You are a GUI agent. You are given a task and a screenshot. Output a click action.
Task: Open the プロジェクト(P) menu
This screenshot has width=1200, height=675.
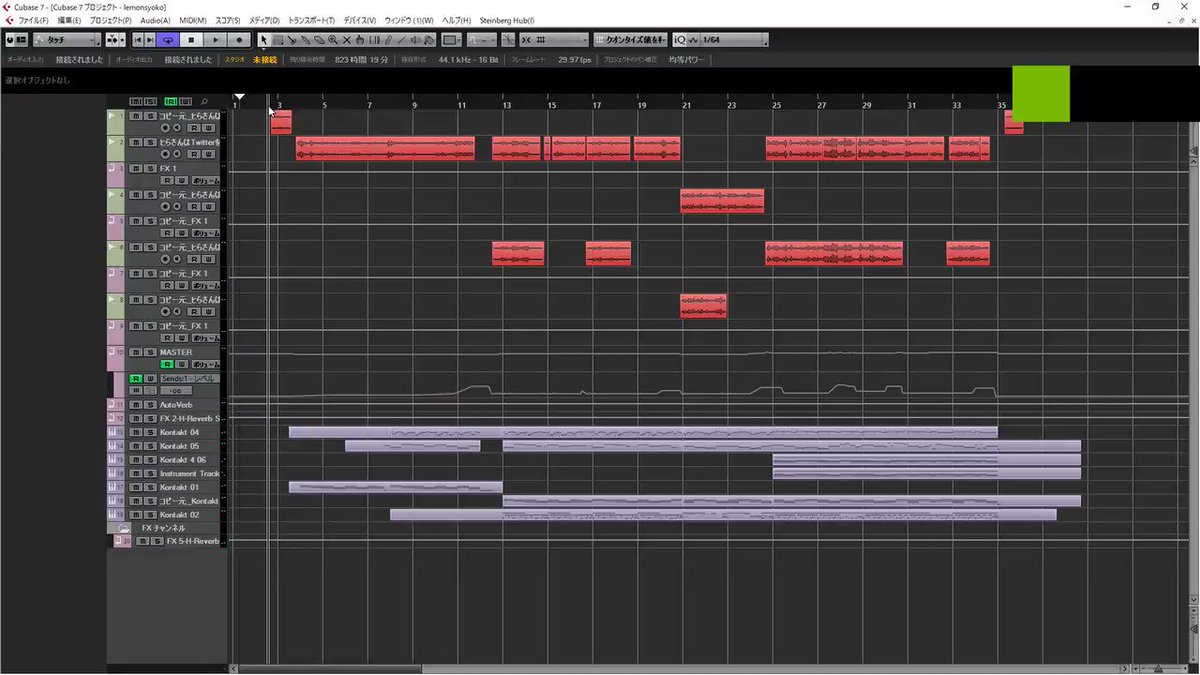point(110,20)
